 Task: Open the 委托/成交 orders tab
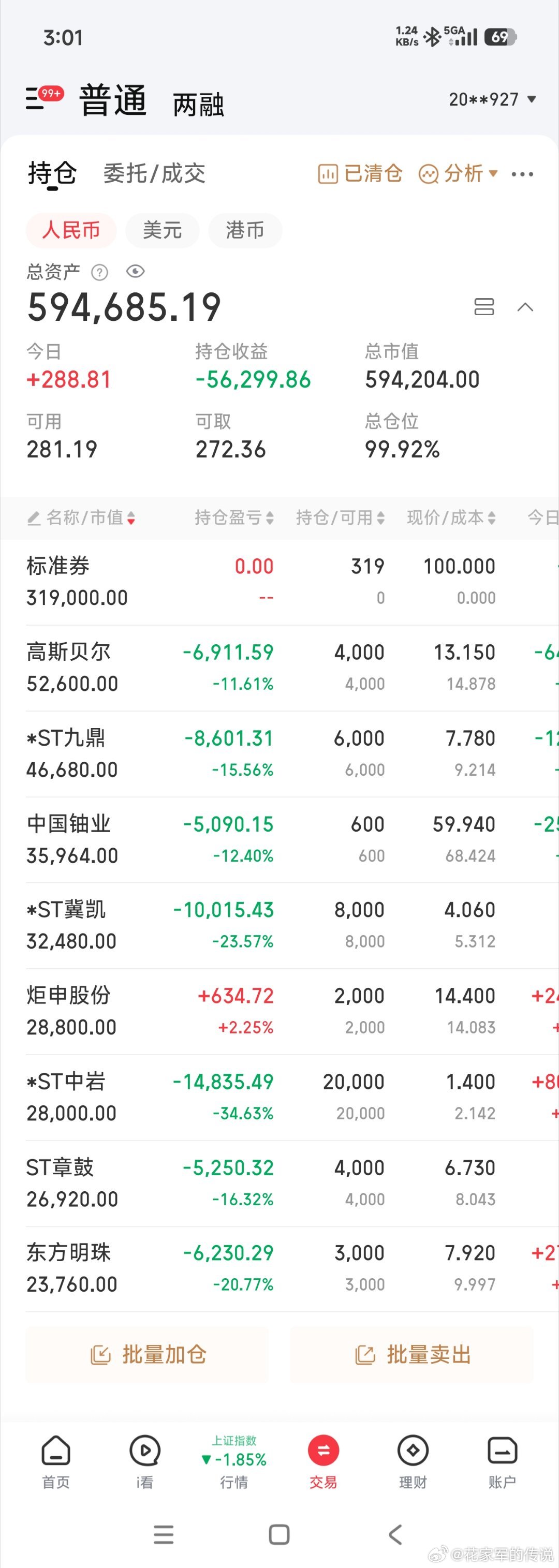click(154, 173)
